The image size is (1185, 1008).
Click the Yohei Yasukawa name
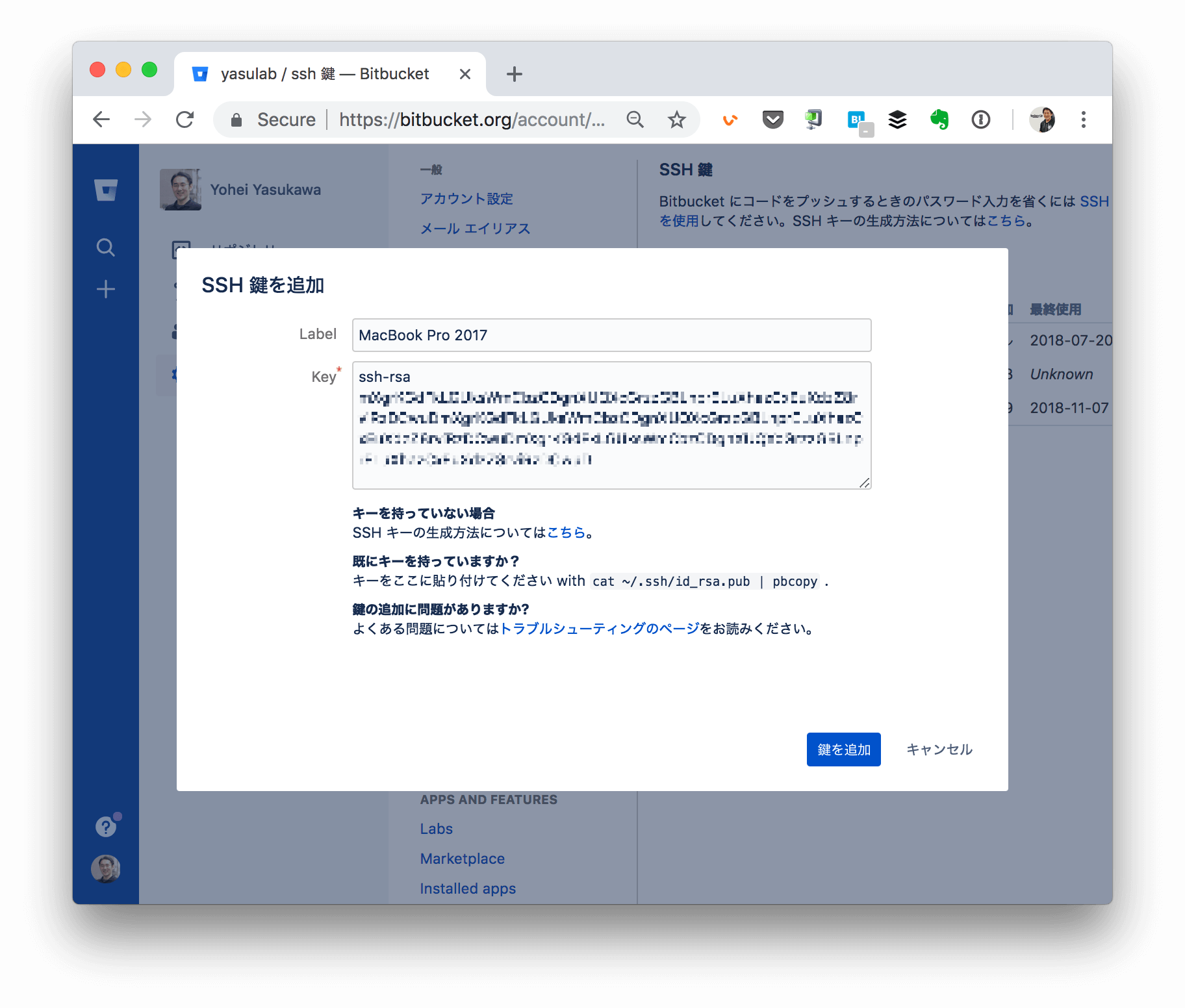266,190
